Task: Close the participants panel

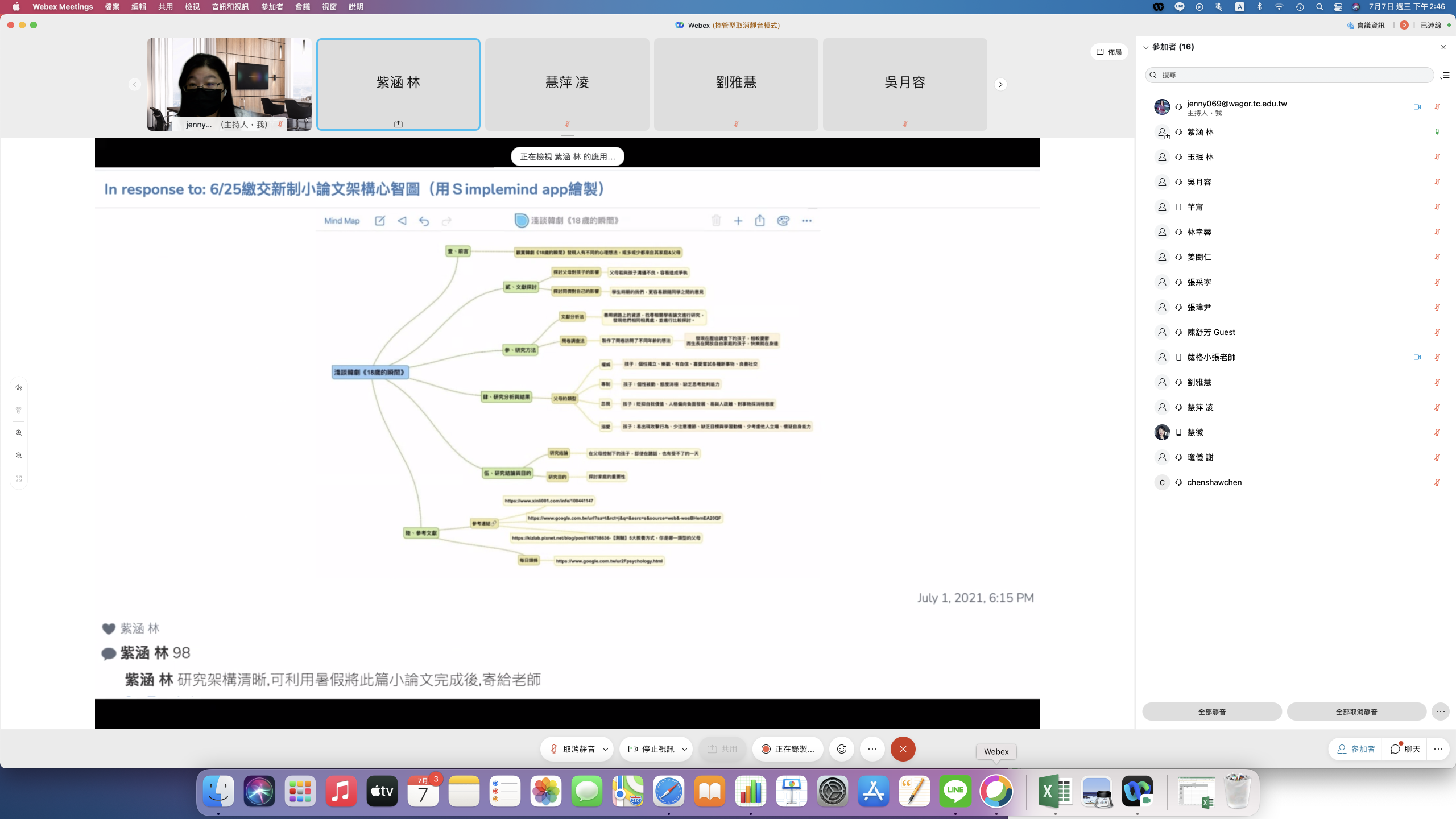Action: point(1443,47)
